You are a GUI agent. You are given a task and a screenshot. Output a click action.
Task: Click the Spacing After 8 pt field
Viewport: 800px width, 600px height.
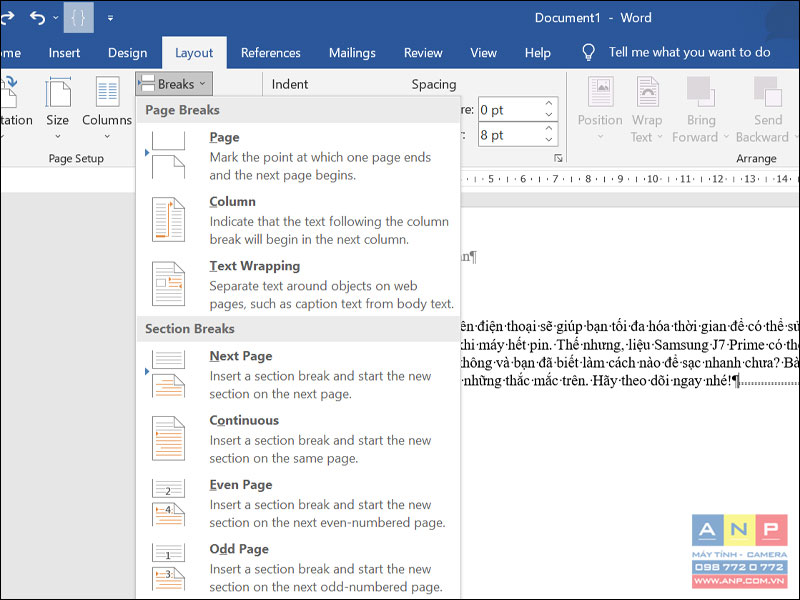click(x=510, y=135)
